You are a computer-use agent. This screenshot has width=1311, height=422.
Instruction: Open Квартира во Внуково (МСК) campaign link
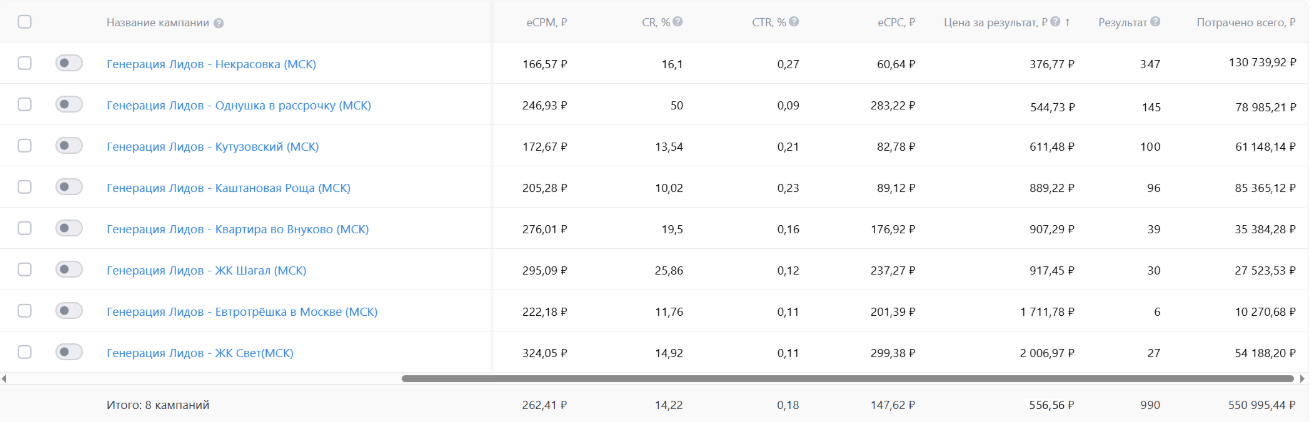[237, 229]
